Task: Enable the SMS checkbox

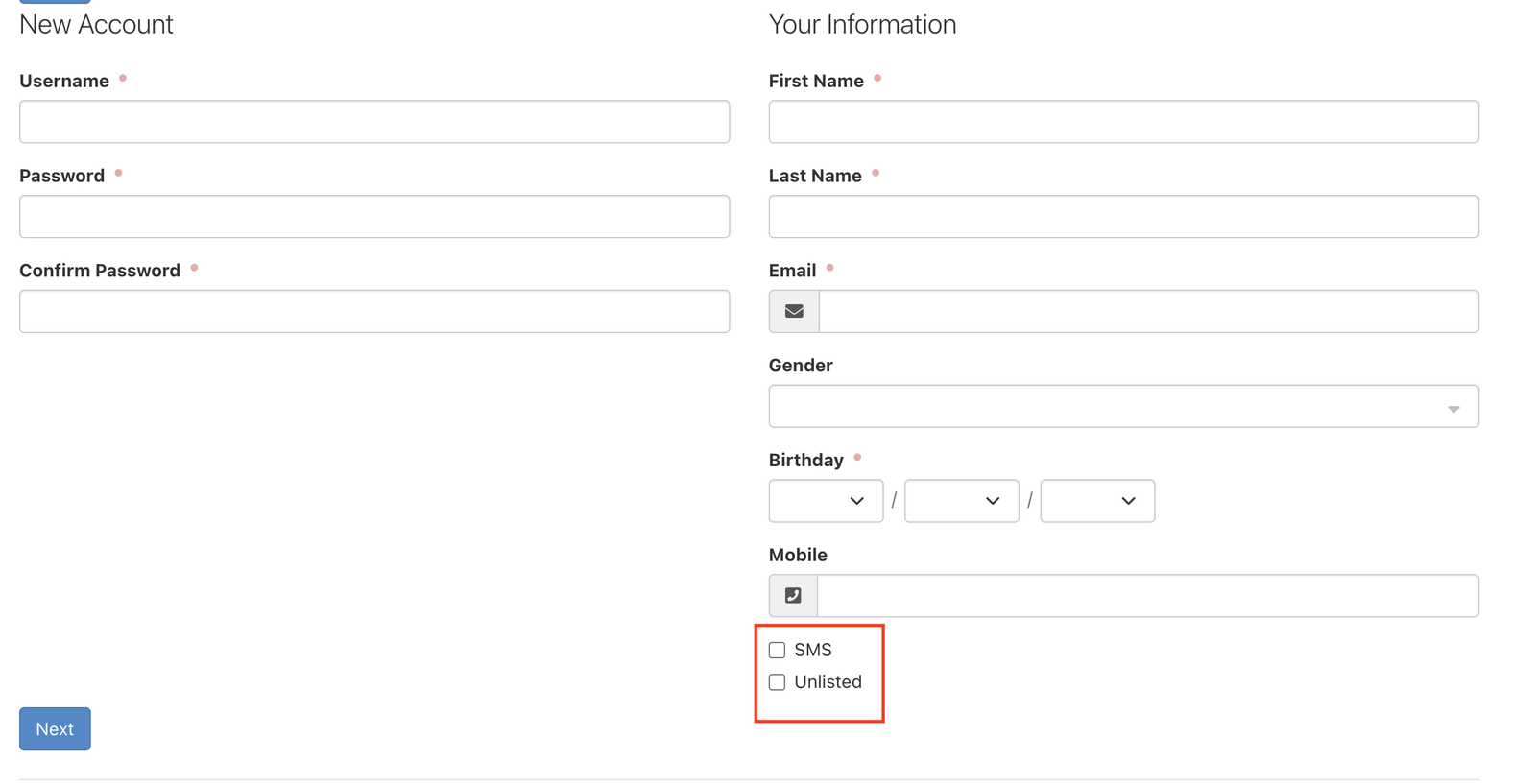Action: (777, 651)
